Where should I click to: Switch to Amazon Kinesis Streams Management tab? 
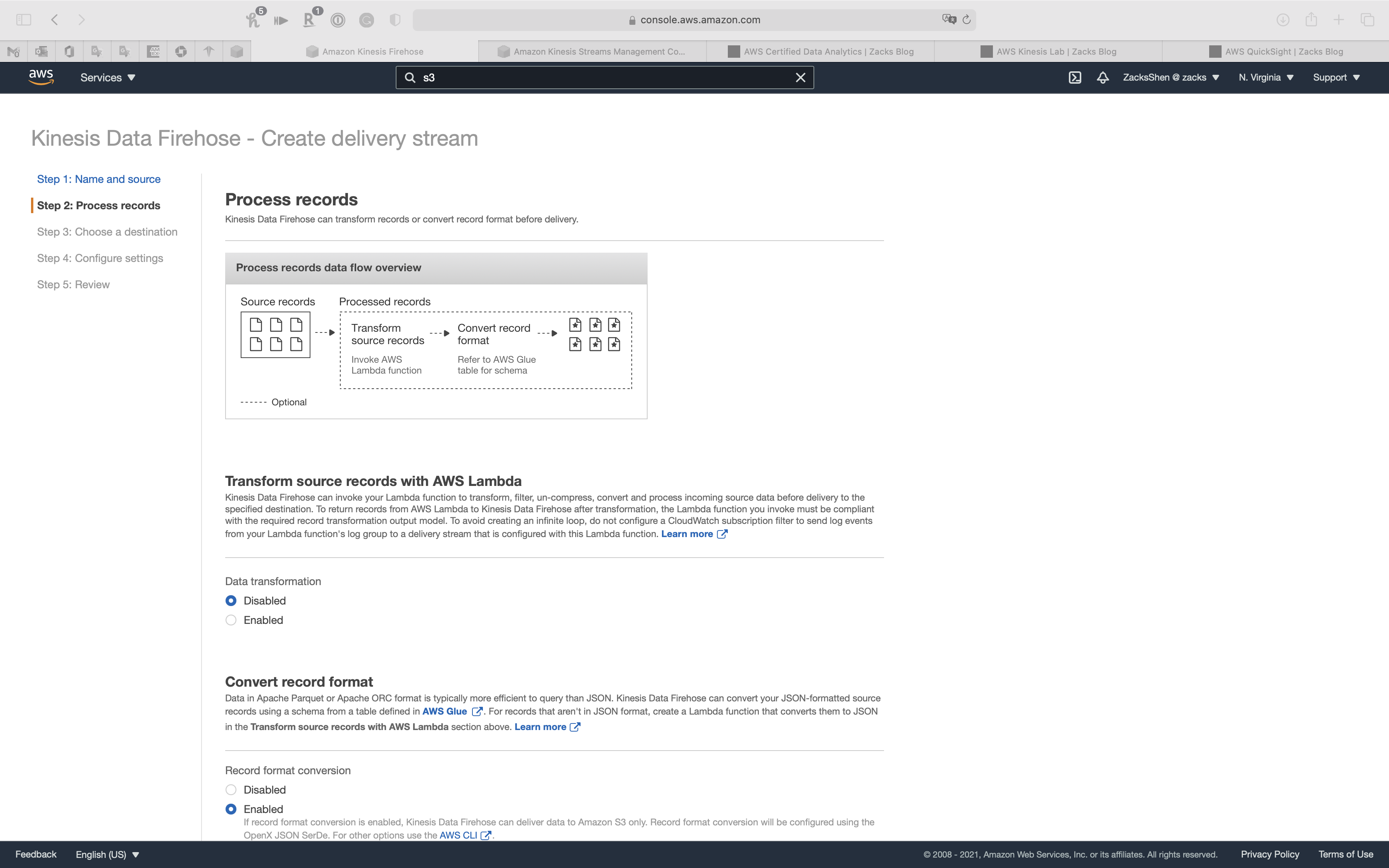pos(592,52)
